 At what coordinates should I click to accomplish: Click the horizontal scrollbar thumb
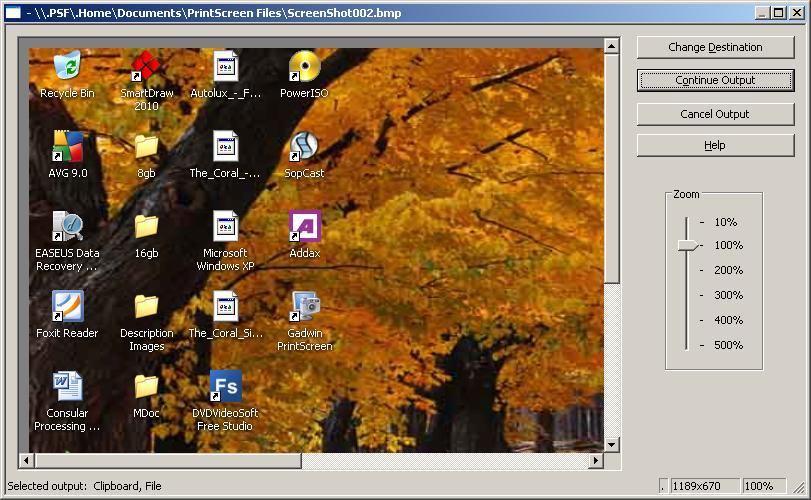click(168, 460)
